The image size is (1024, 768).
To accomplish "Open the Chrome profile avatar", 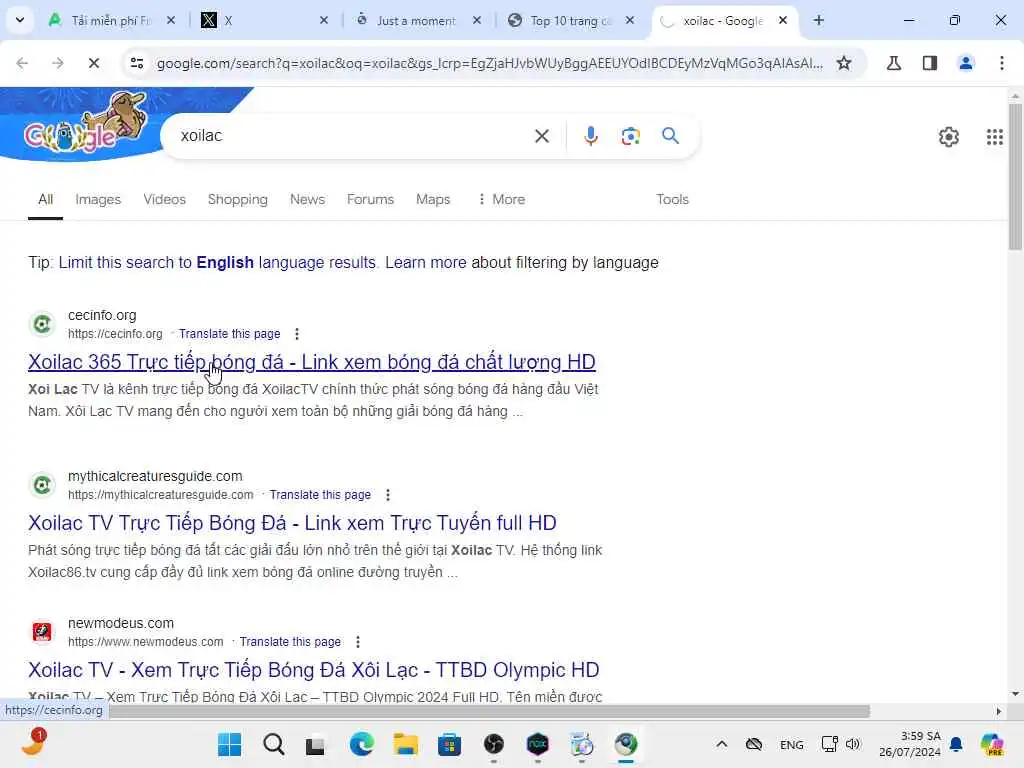I will 966,63.
